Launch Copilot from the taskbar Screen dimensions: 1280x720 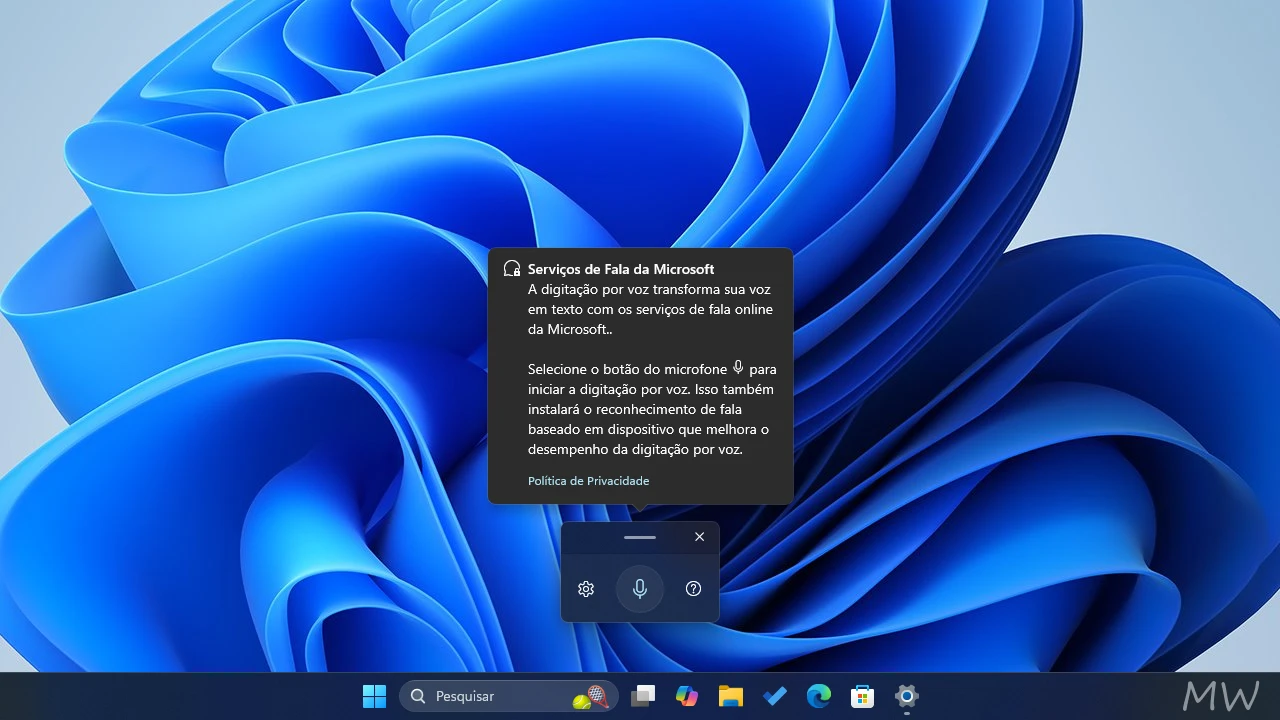coord(687,696)
